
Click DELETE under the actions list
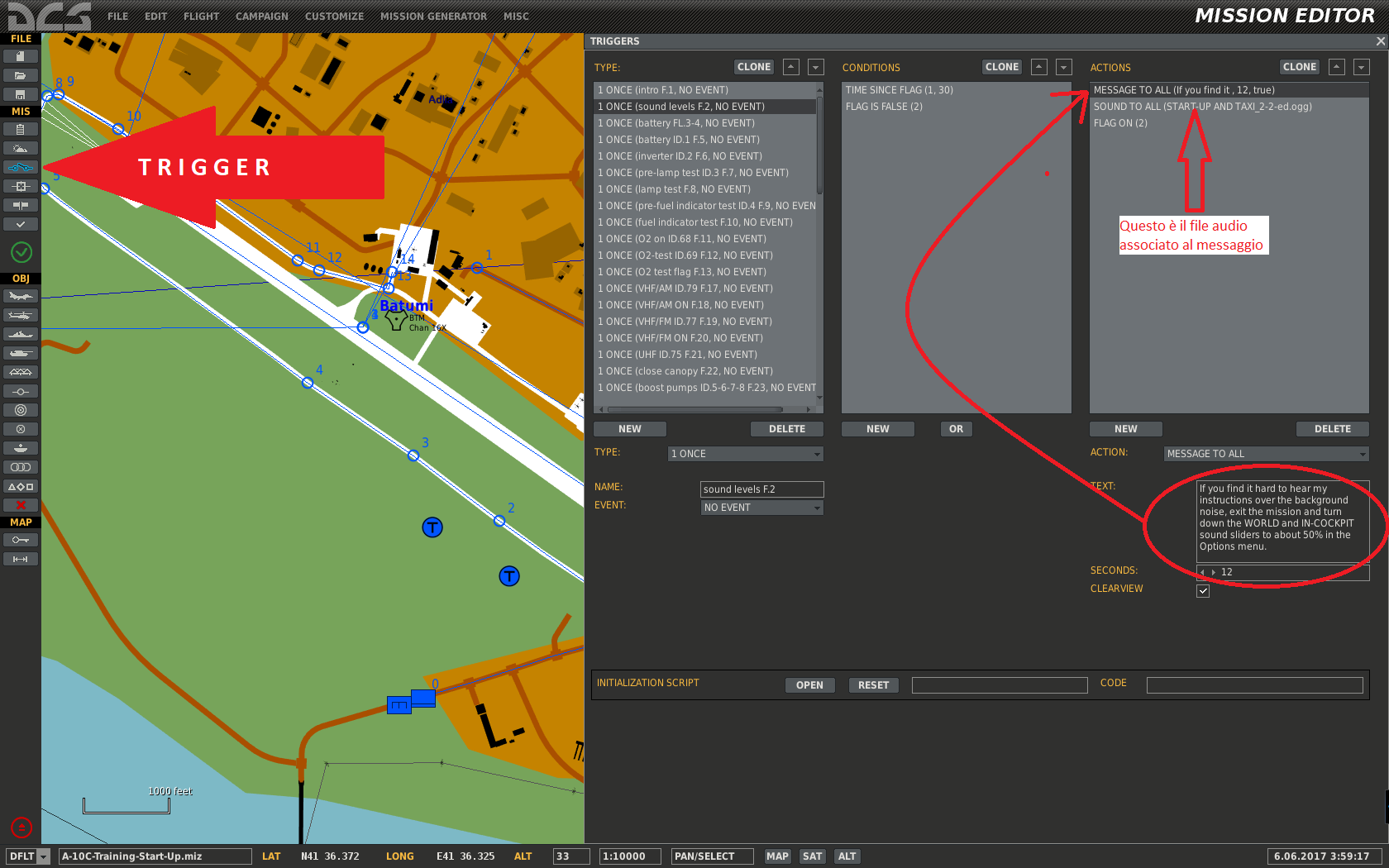(1332, 429)
